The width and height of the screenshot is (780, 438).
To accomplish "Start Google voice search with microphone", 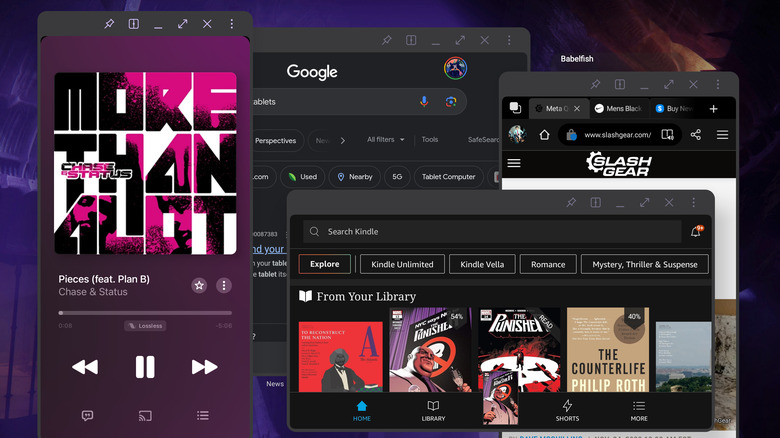I will pyautogui.click(x=424, y=101).
